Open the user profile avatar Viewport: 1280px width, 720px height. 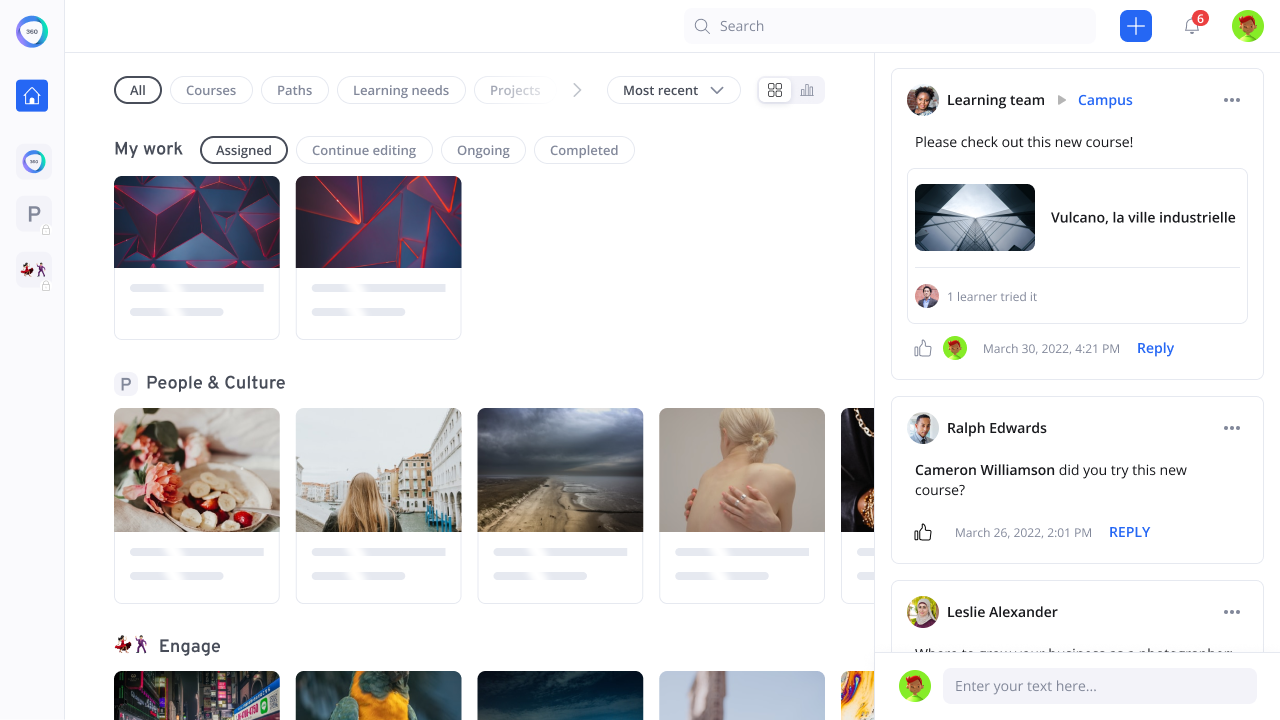click(1247, 26)
